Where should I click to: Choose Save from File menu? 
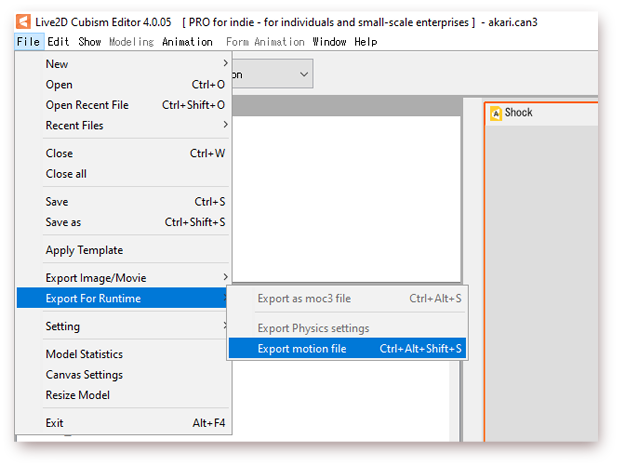click(123, 201)
